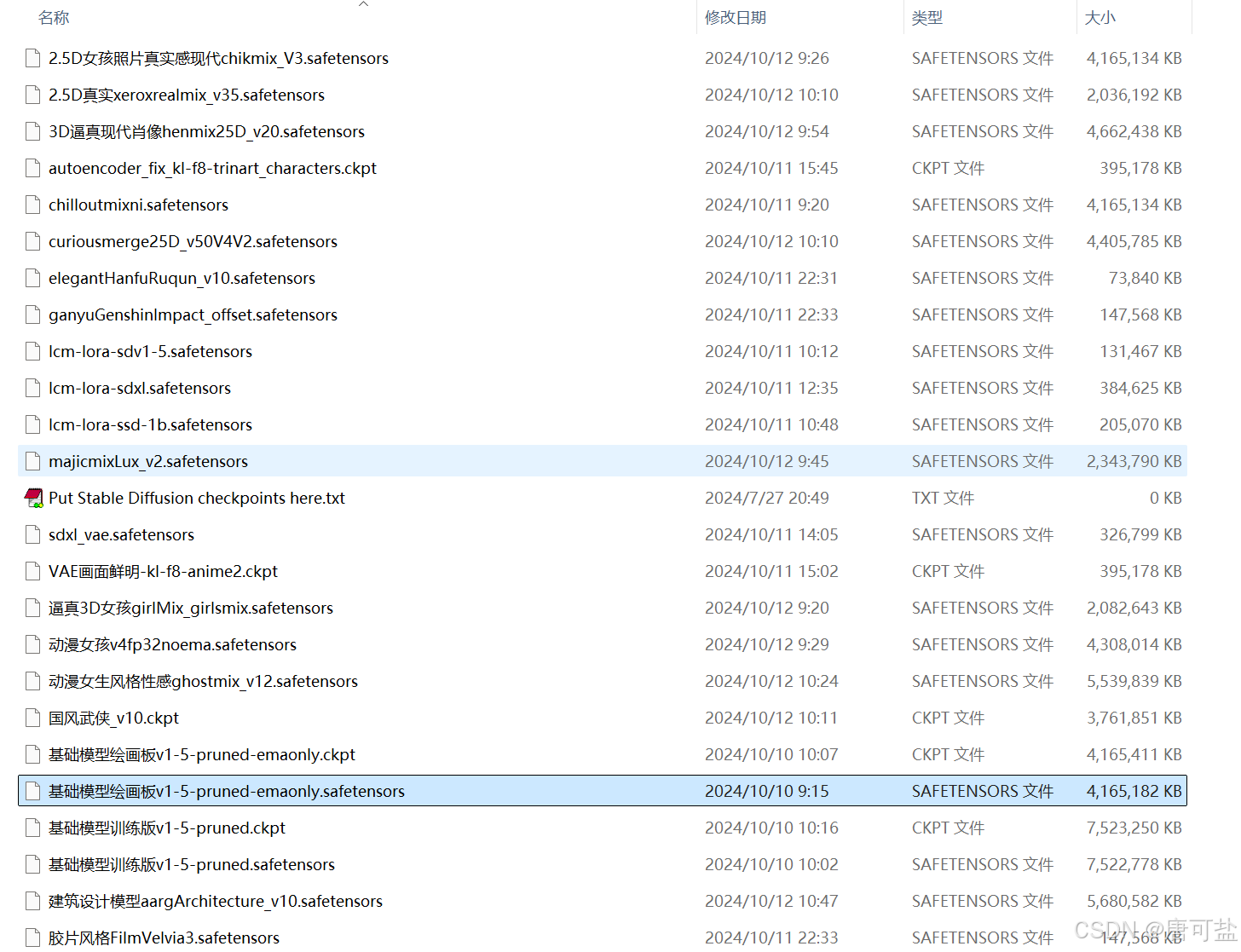Click the size value 0 KB
The width and height of the screenshot is (1241, 952).
click(x=1165, y=498)
